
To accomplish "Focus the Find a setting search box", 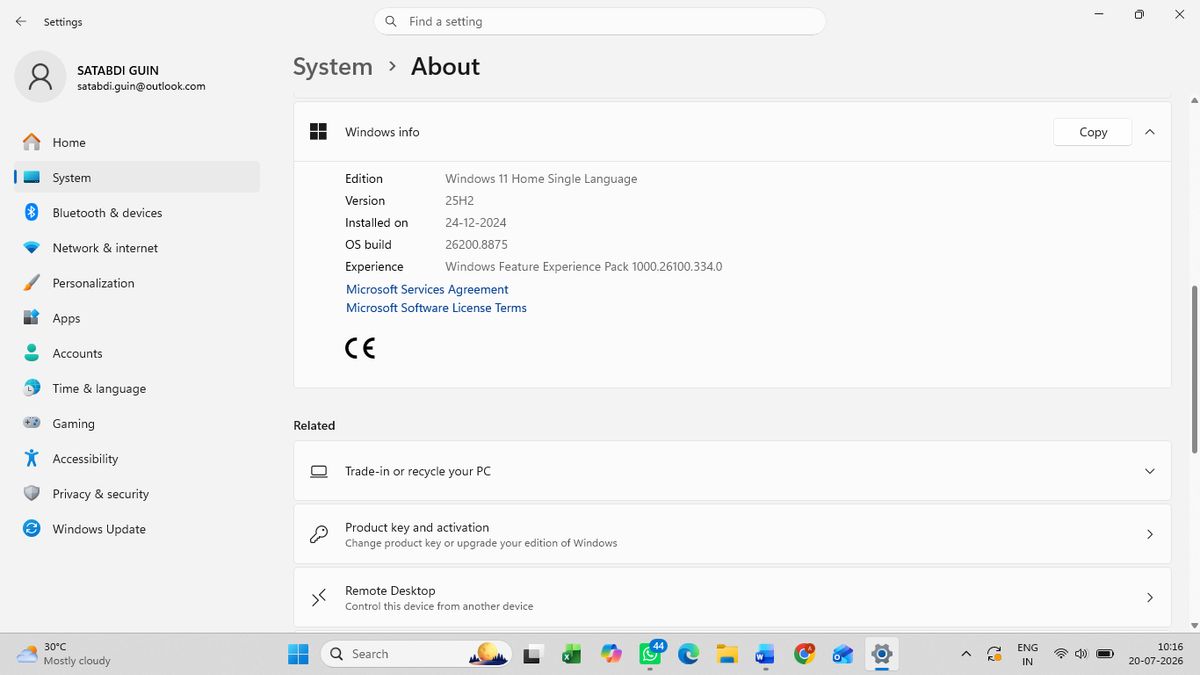I will 600,21.
